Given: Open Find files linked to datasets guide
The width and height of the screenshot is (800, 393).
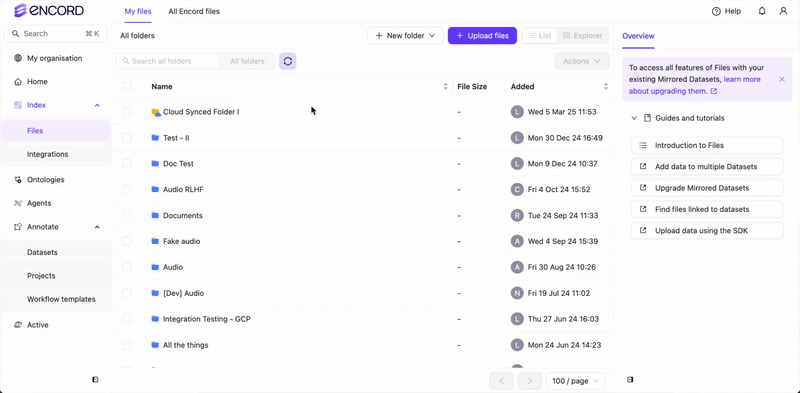Looking at the screenshot, I should click(707, 209).
